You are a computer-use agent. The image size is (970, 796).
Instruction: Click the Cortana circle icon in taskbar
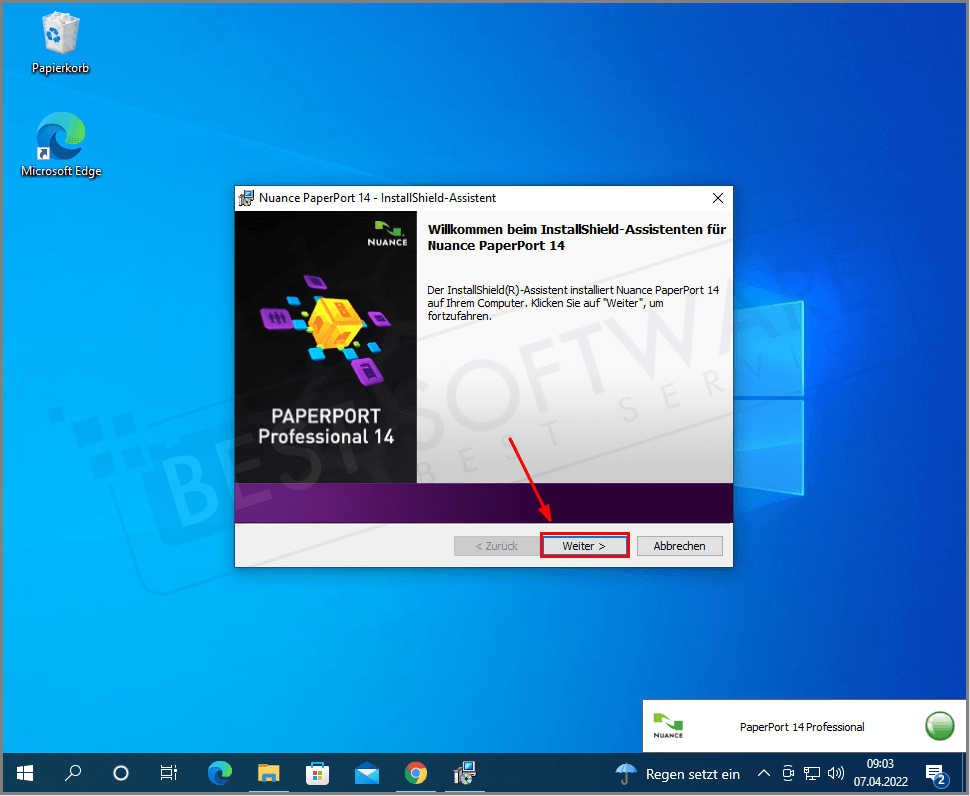coord(121,773)
